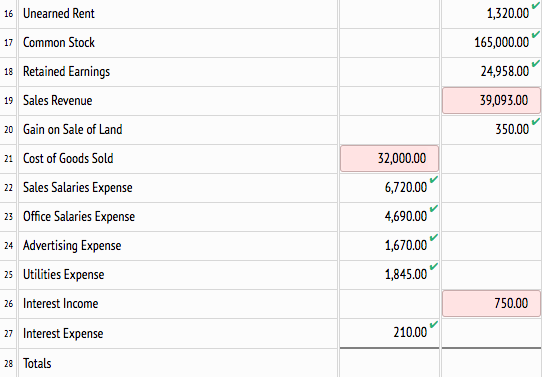Click the checkmark next to Utilities Expense 1,845.00

434,267
